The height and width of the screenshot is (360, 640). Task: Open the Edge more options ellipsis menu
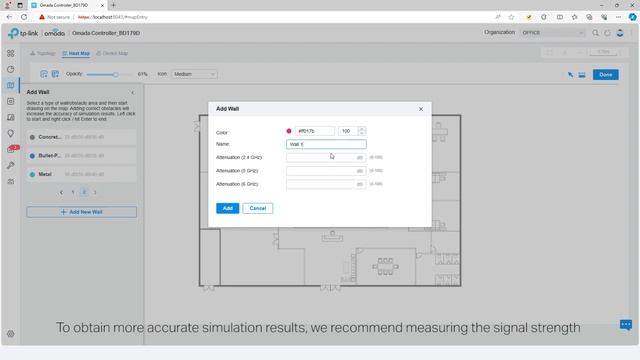tap(618, 17)
